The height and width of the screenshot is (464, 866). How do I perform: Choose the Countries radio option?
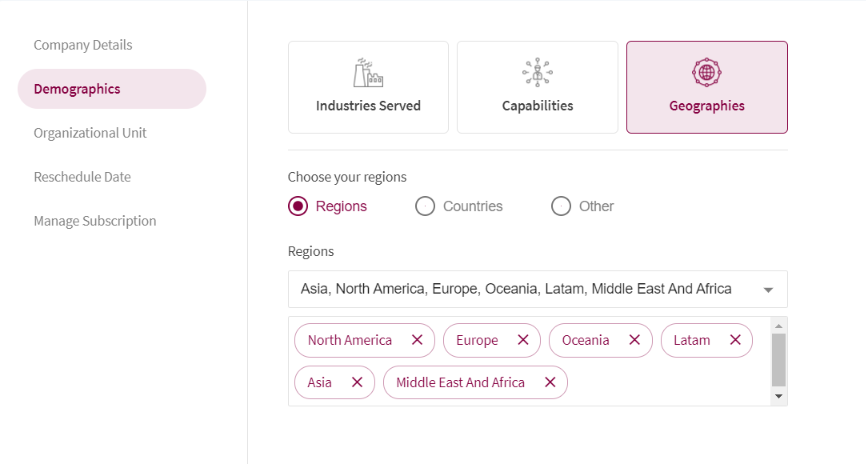[425, 206]
